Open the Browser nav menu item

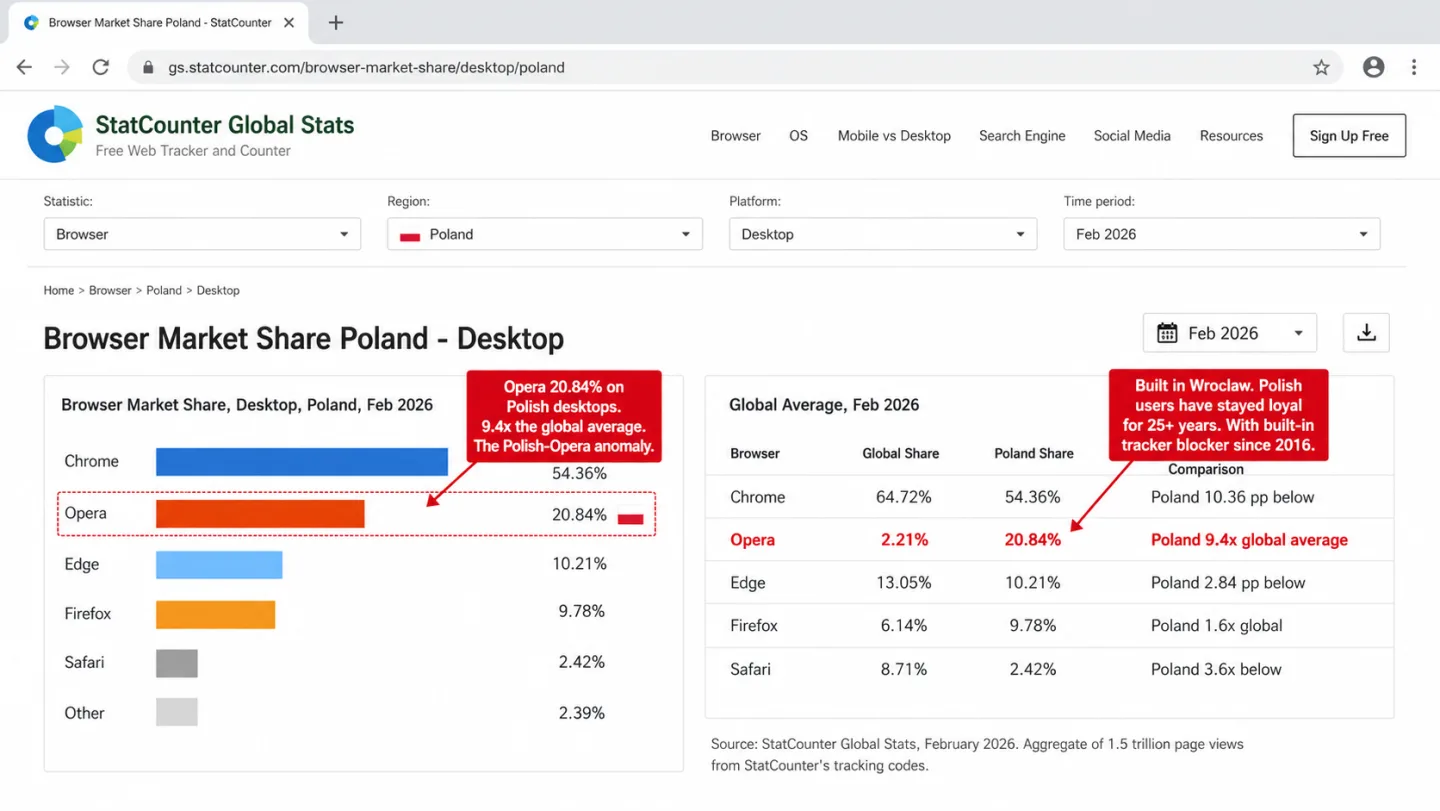click(x=736, y=136)
